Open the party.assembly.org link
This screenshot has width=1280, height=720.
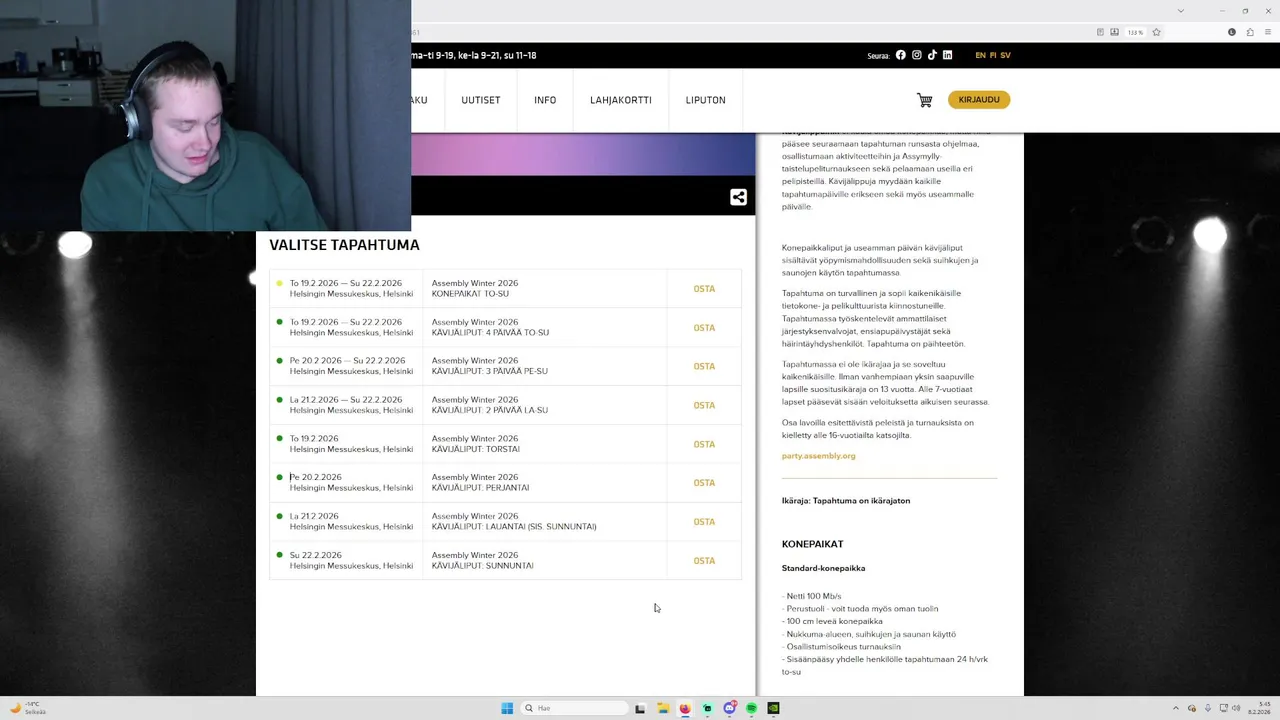(818, 456)
